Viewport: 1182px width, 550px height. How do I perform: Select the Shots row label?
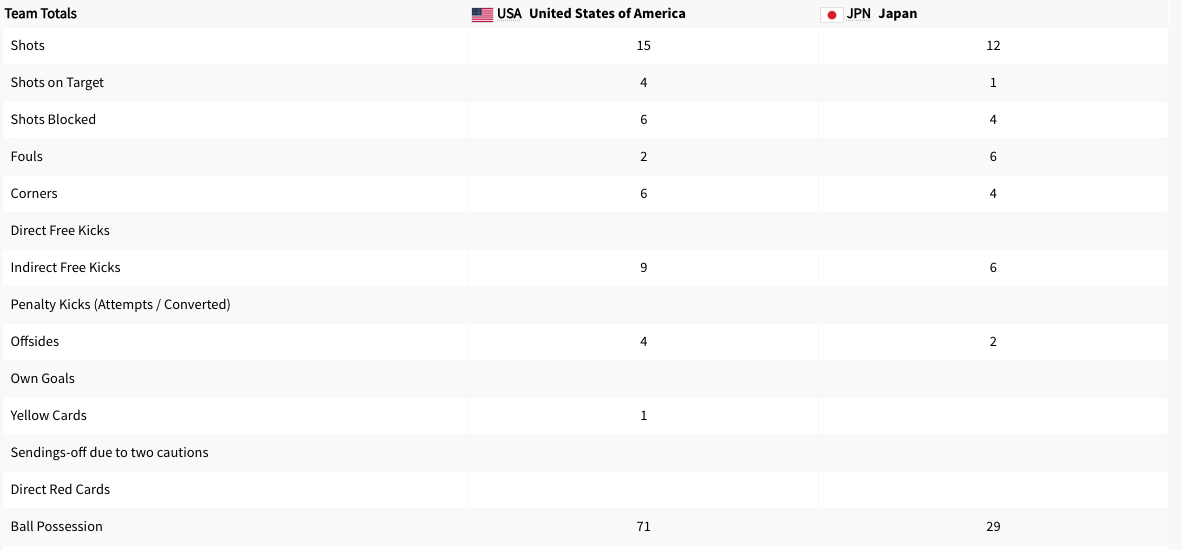[x=28, y=45]
